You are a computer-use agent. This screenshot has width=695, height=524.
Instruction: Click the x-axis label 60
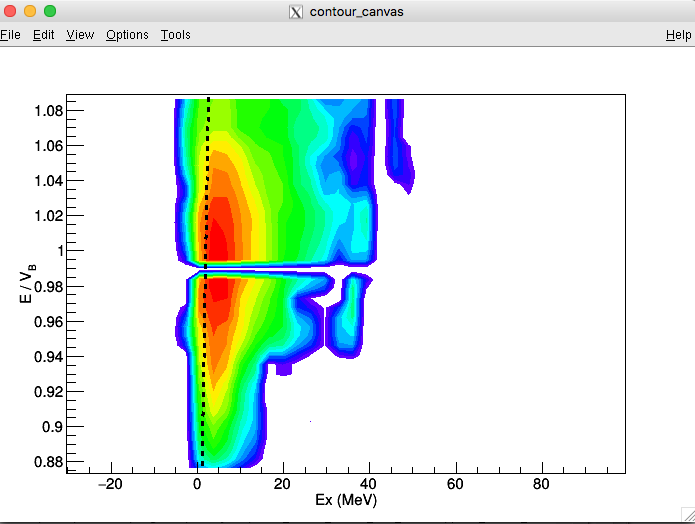(x=455, y=484)
